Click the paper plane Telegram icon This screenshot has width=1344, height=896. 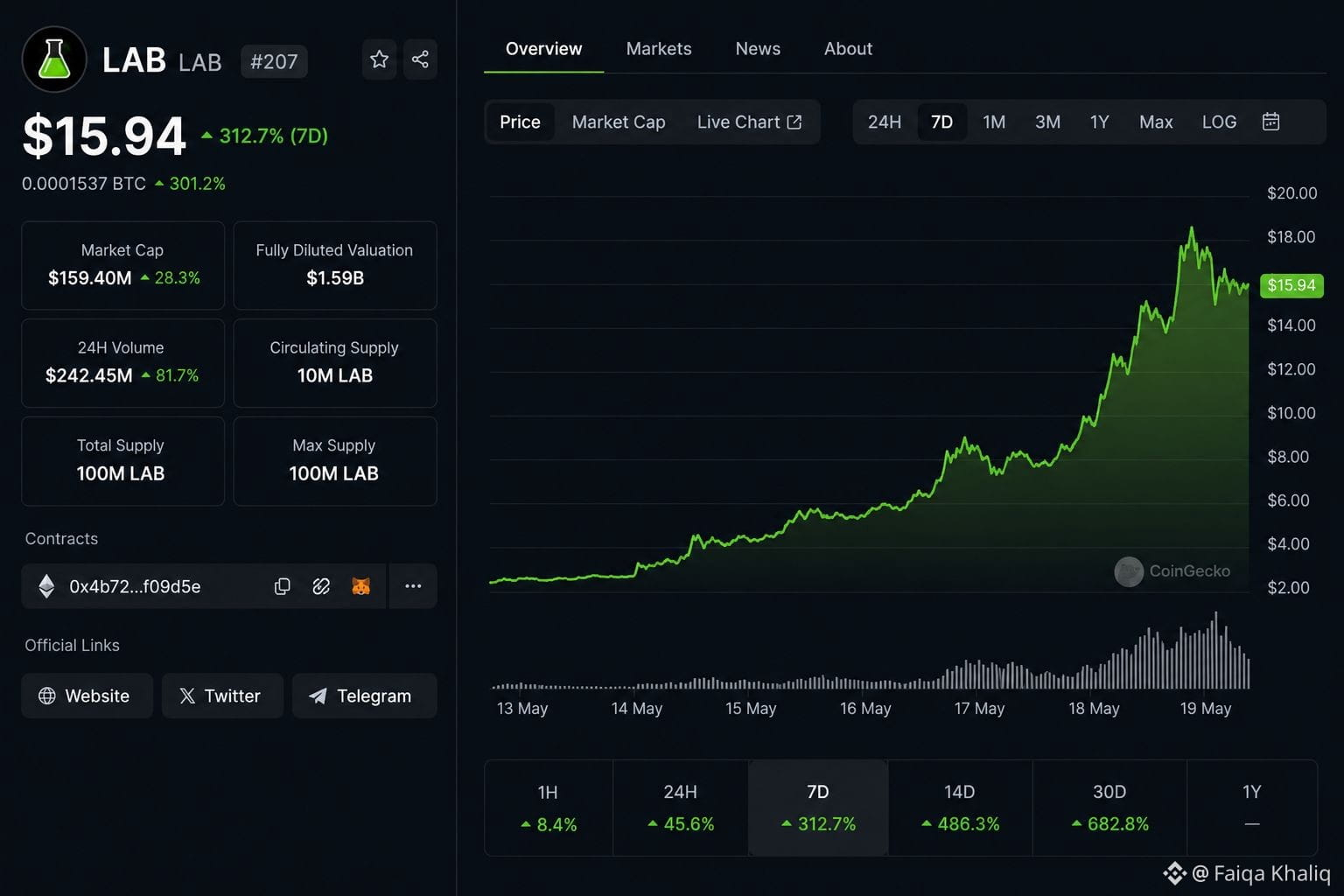[318, 696]
